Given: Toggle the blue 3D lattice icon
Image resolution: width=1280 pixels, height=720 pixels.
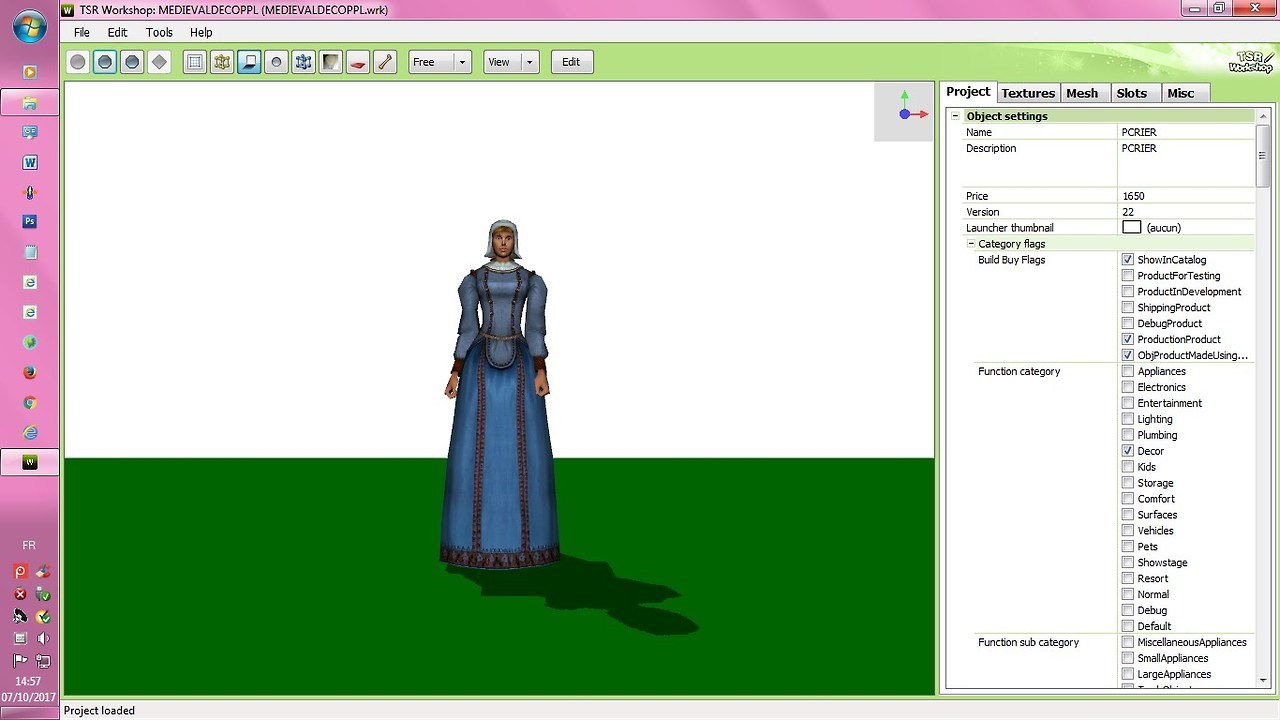Looking at the screenshot, I should pos(303,62).
